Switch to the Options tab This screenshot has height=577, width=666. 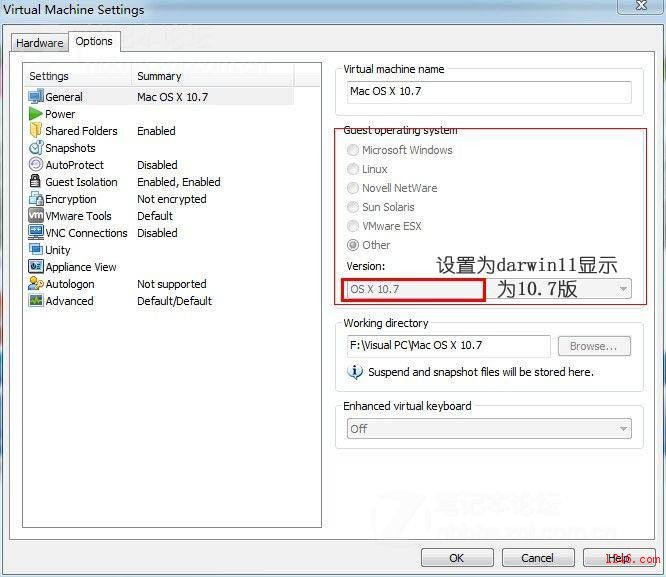click(x=94, y=42)
